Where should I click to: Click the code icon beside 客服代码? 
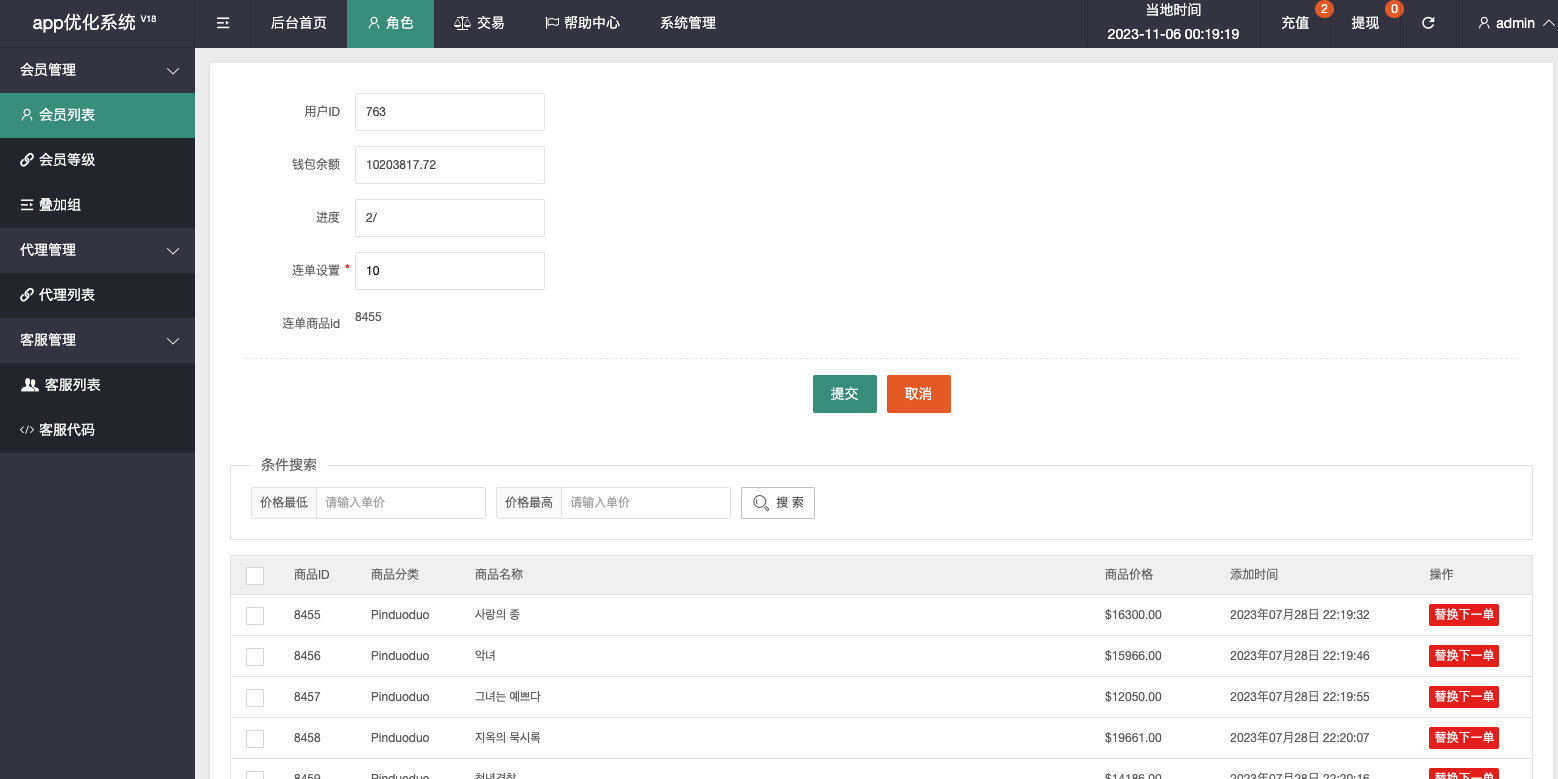[27, 430]
